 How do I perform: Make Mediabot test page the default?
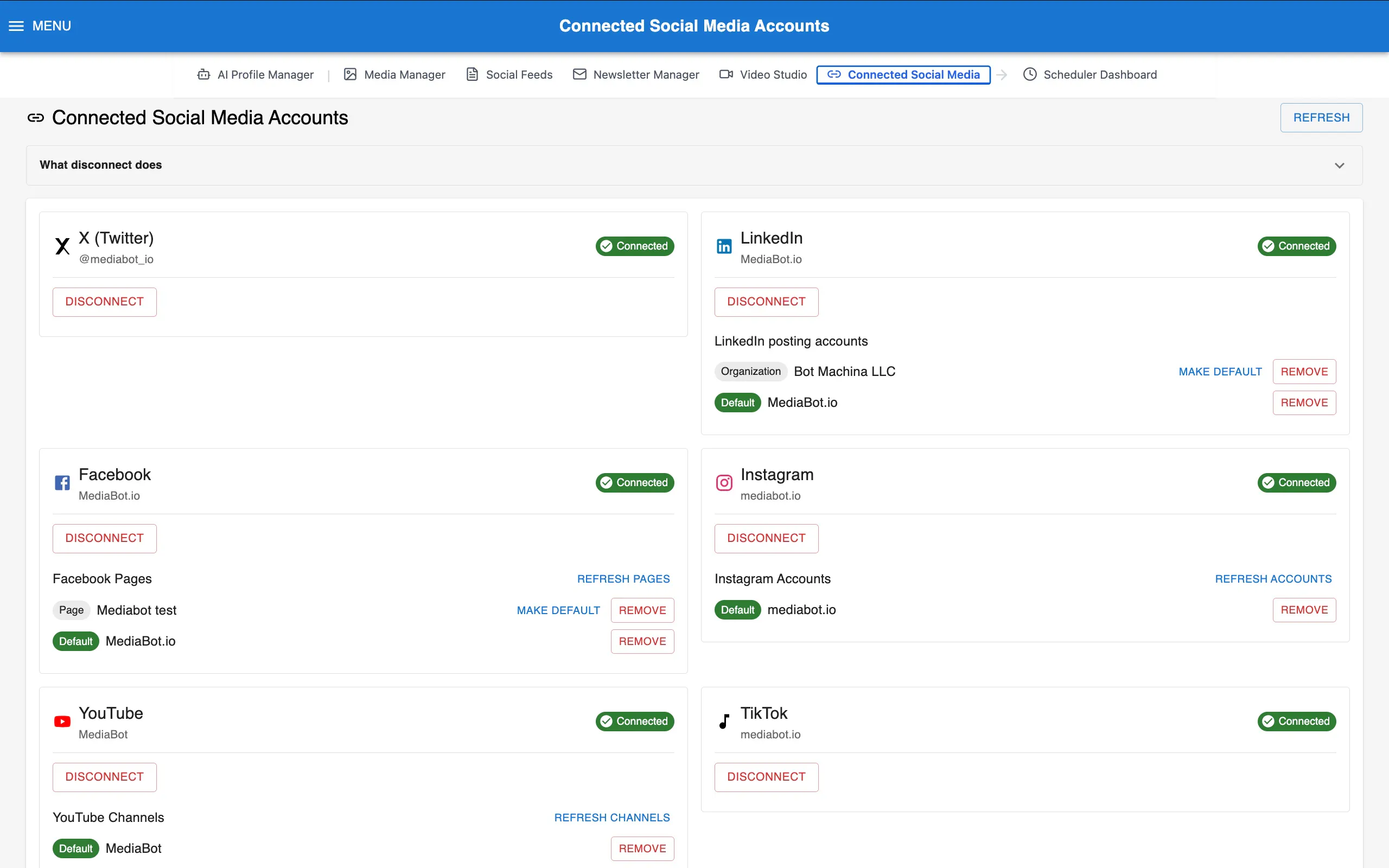click(x=558, y=610)
